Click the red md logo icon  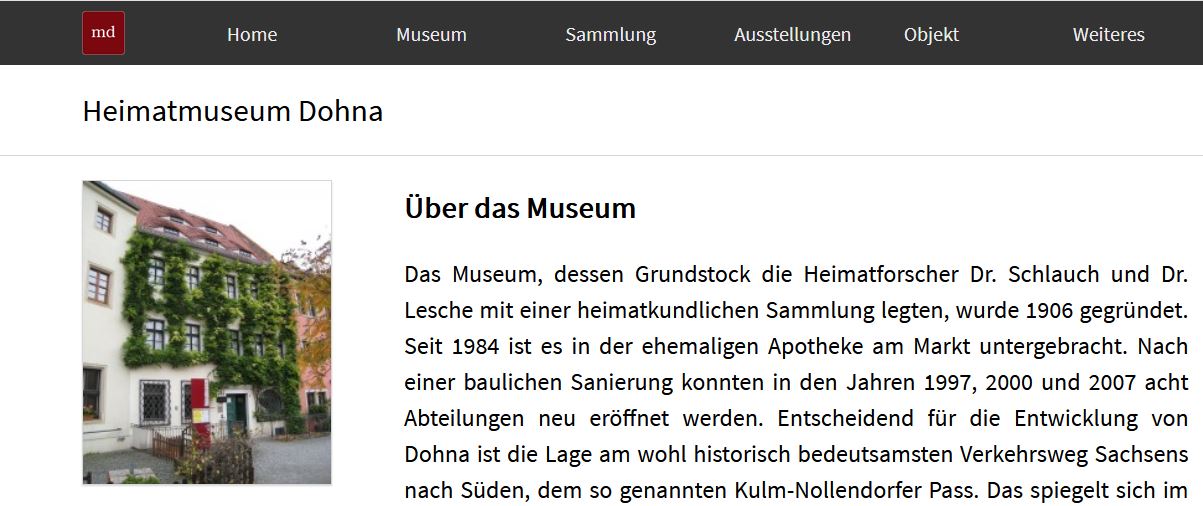(x=103, y=33)
